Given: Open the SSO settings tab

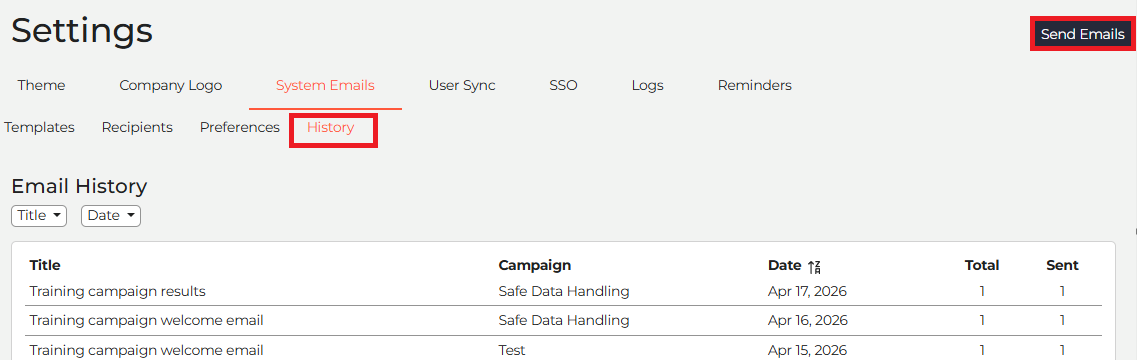Looking at the screenshot, I should point(563,86).
